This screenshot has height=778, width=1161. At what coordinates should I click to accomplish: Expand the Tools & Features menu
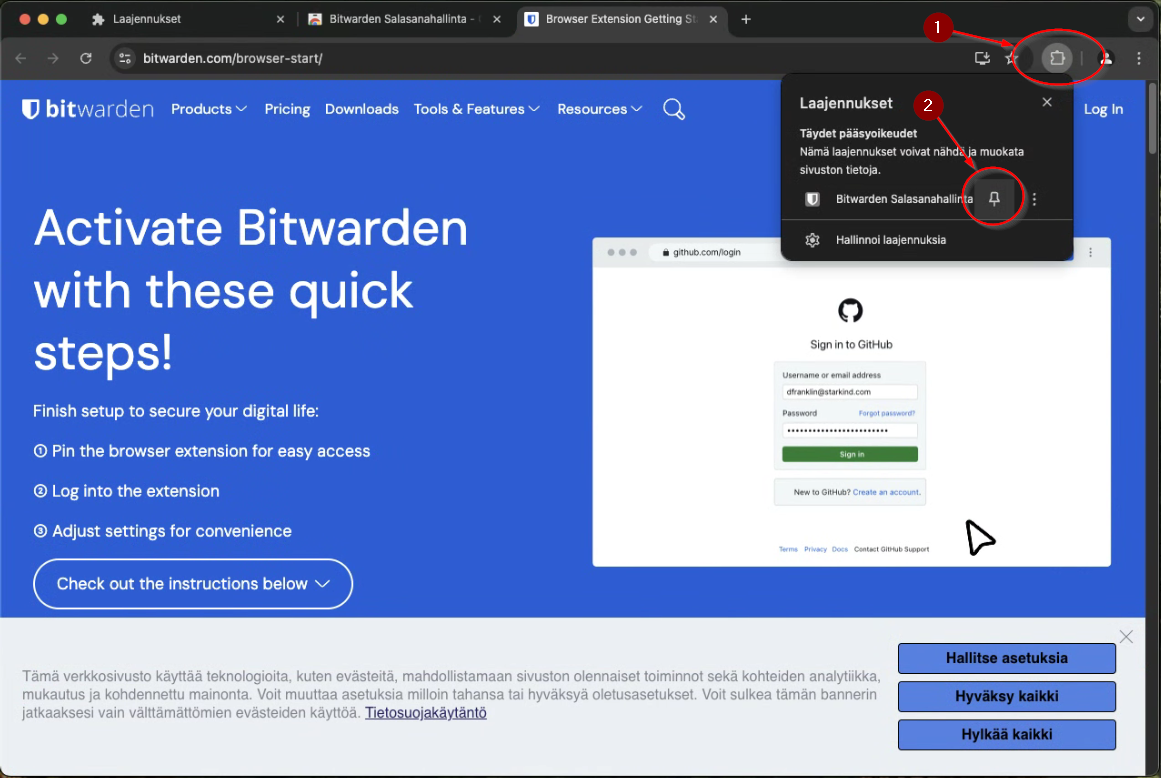click(476, 109)
